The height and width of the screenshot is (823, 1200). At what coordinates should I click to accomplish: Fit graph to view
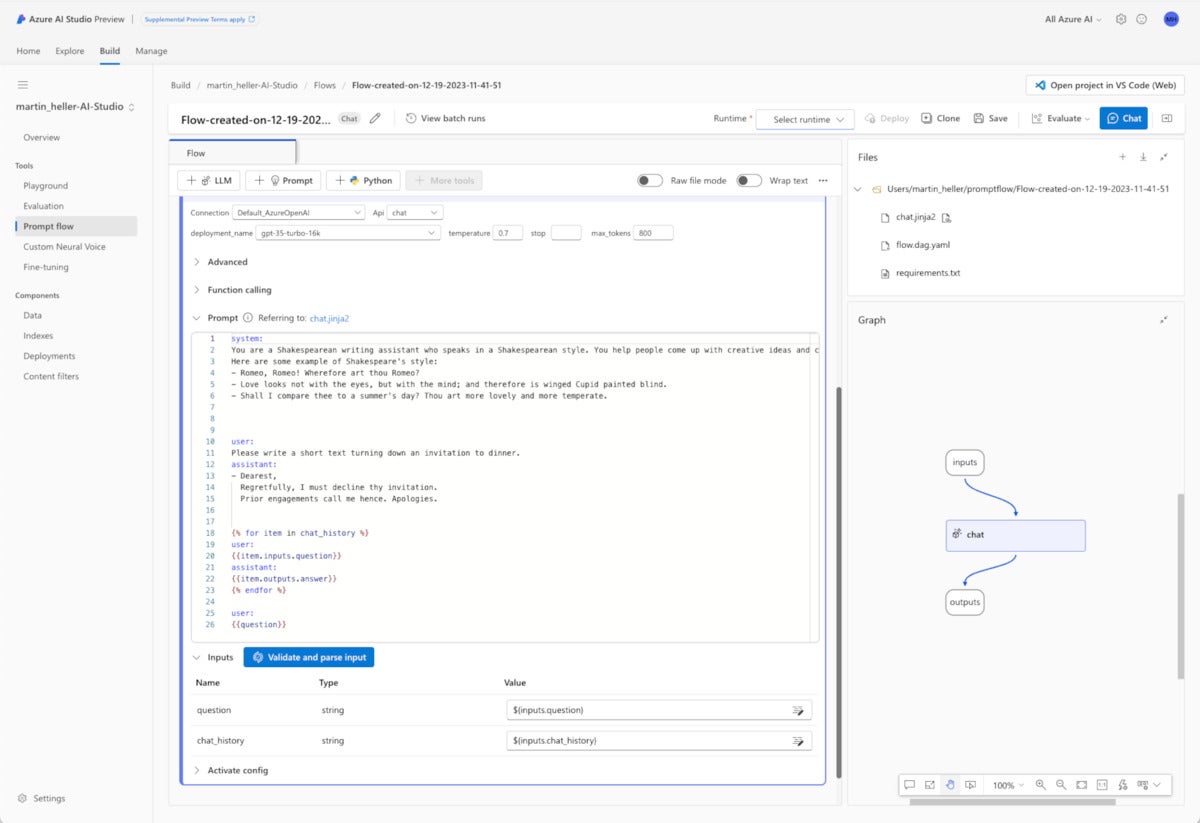(x=1082, y=785)
